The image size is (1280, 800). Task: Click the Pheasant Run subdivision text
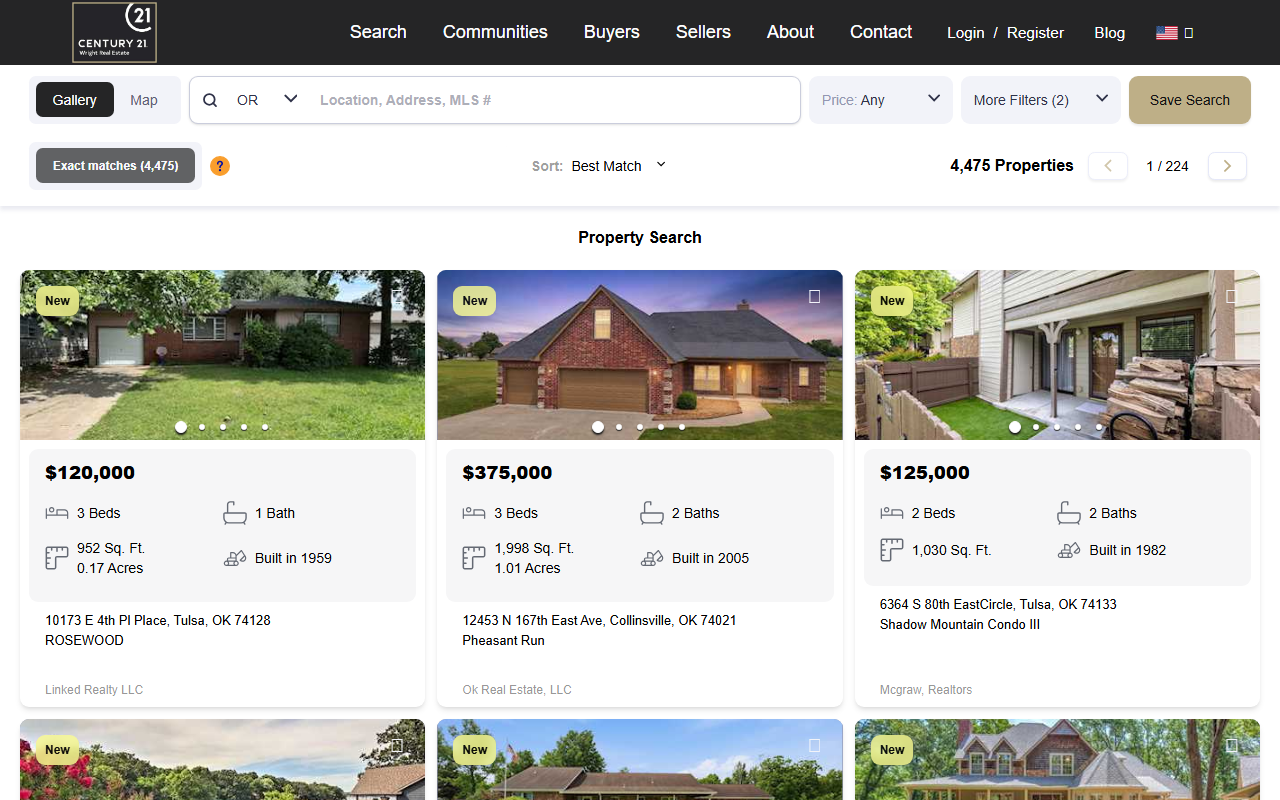point(503,640)
